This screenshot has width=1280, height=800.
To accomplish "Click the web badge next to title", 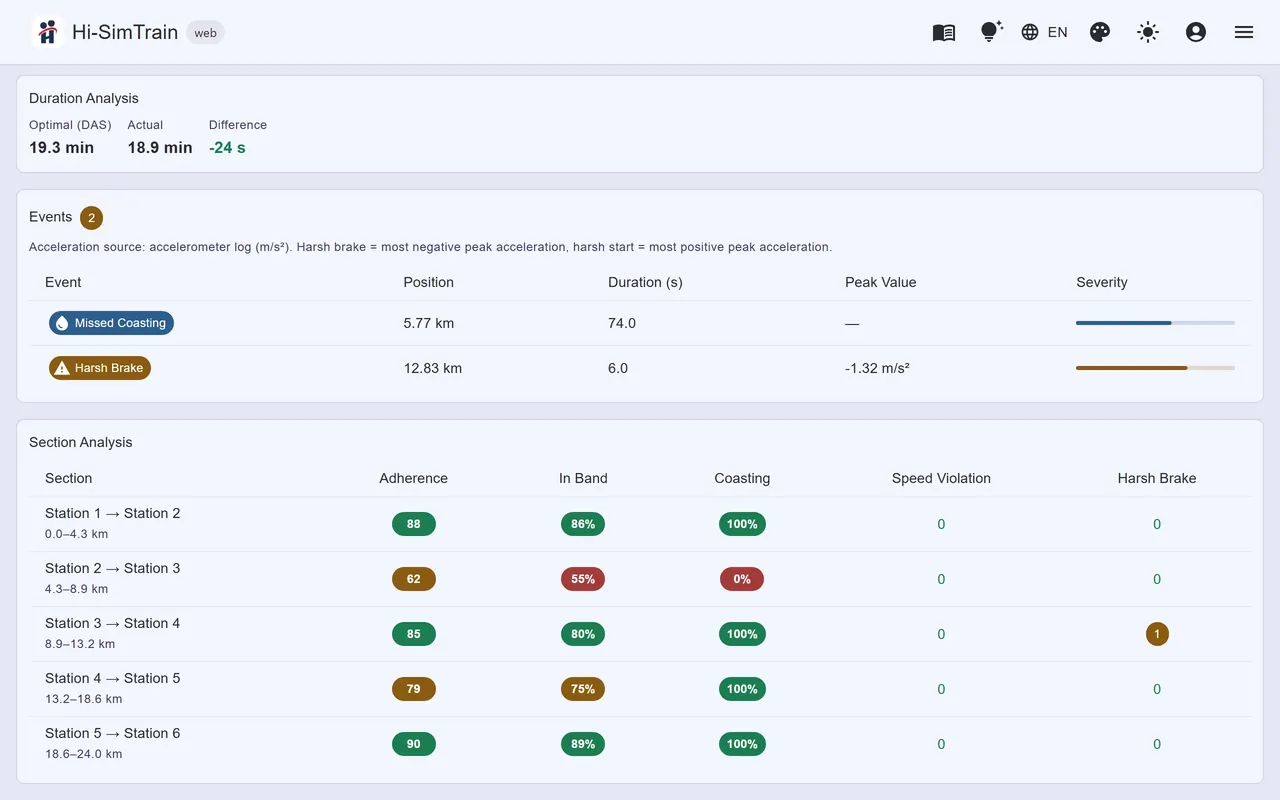I will [x=206, y=33].
